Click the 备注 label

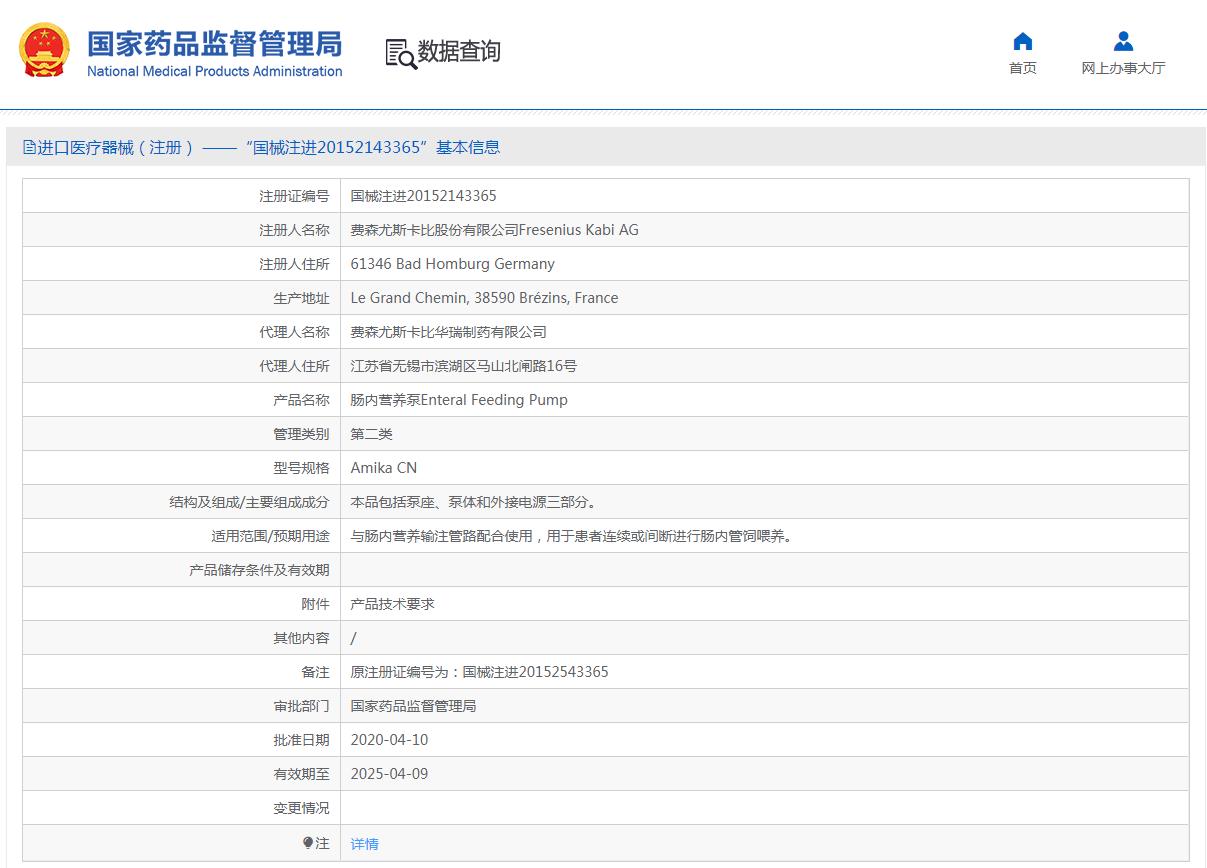[x=315, y=672]
